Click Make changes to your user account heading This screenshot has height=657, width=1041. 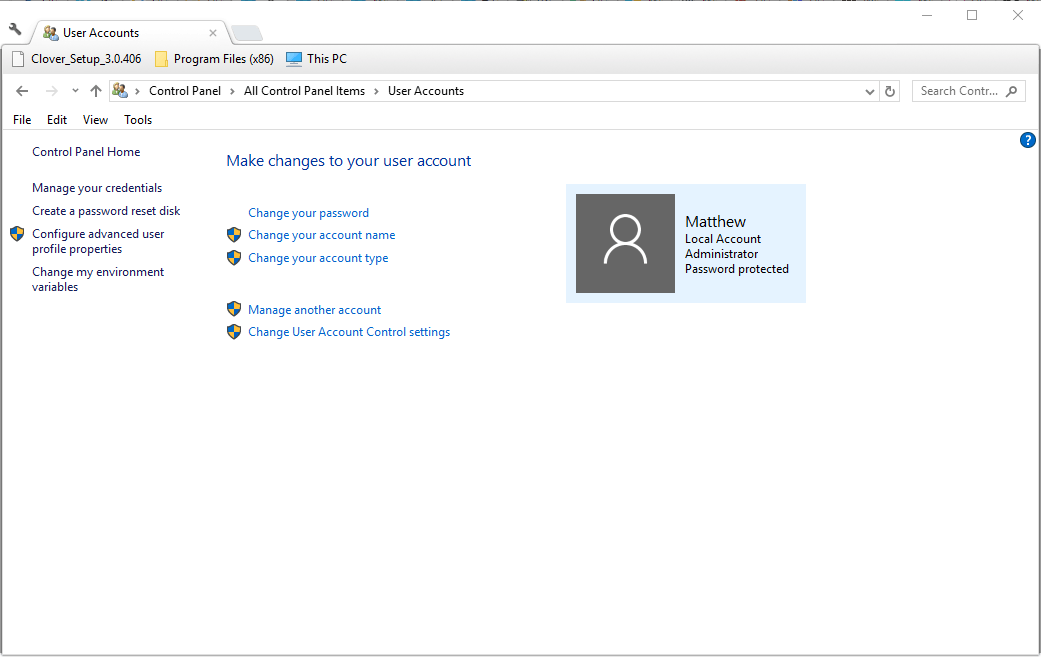coord(349,161)
